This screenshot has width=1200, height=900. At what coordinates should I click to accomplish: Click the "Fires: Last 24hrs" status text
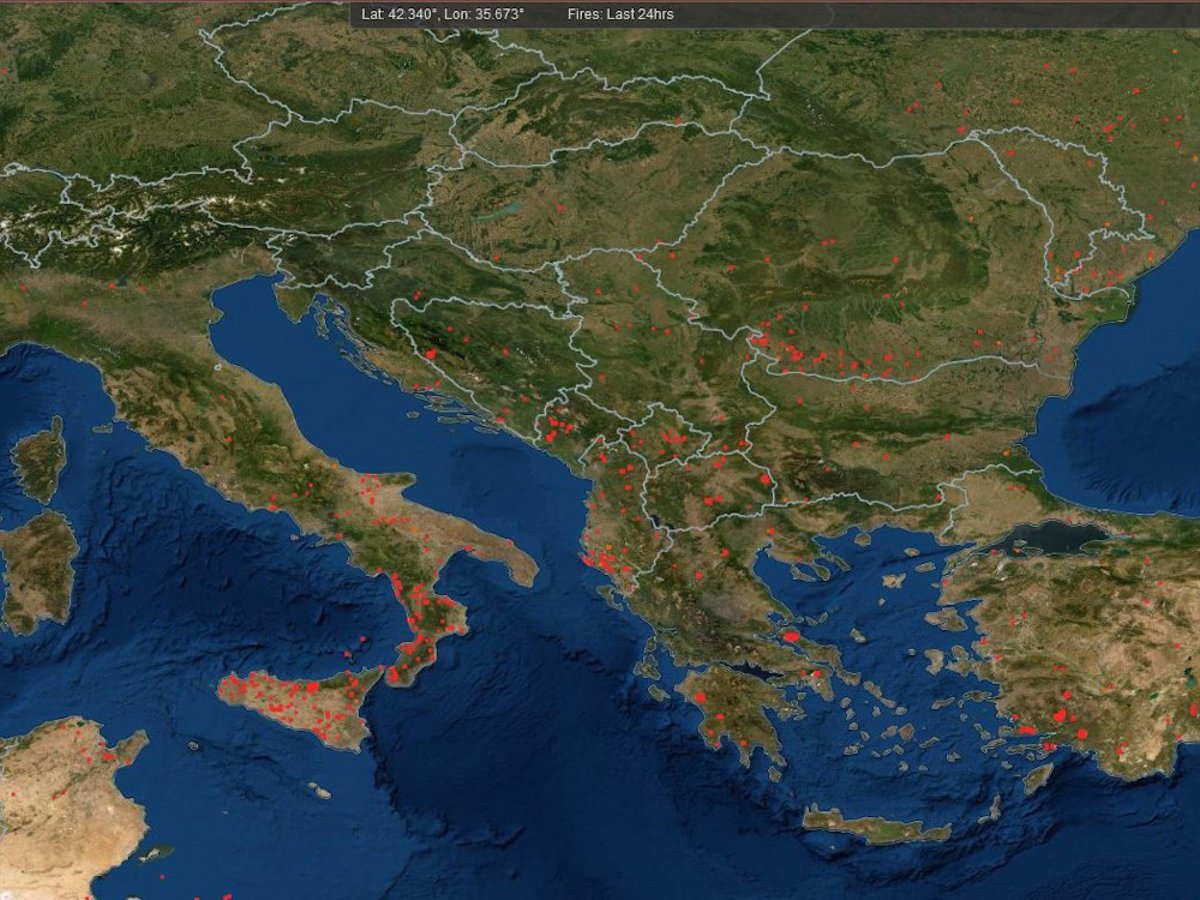coord(620,15)
